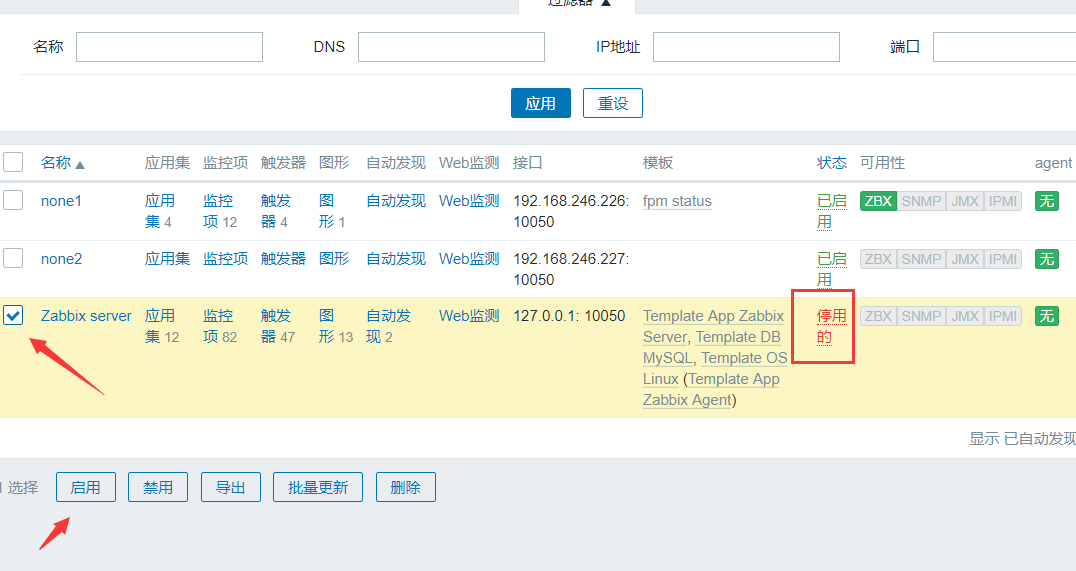The height and width of the screenshot is (571, 1076).
Task: Open Web监测 link for none2
Action: (469, 259)
